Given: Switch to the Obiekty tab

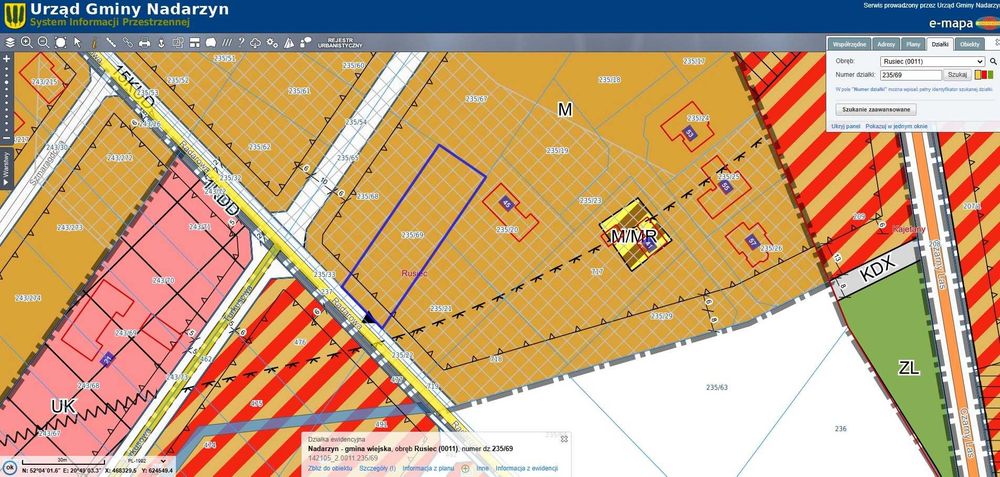Looking at the screenshot, I should click(970, 44).
